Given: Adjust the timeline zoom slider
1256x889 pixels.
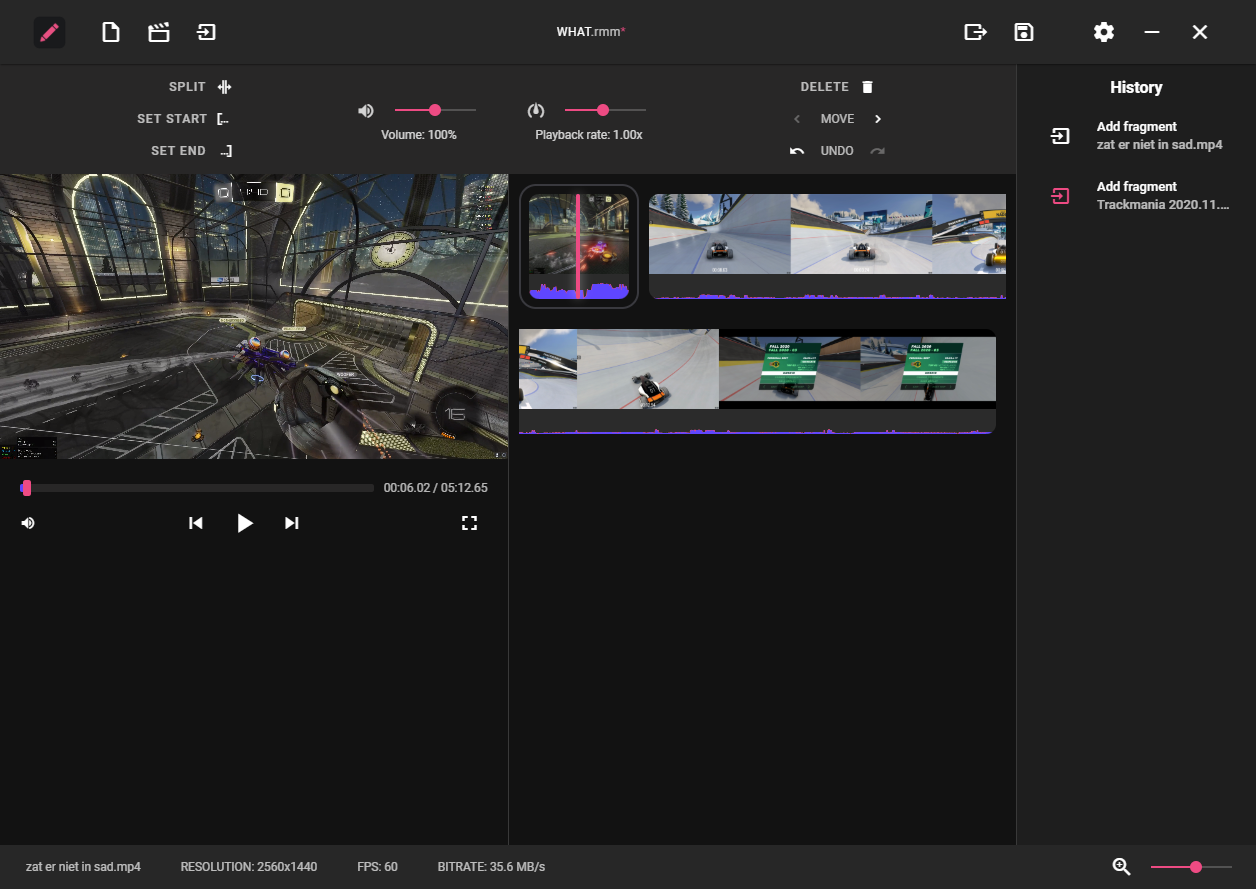Looking at the screenshot, I should 1196,867.
